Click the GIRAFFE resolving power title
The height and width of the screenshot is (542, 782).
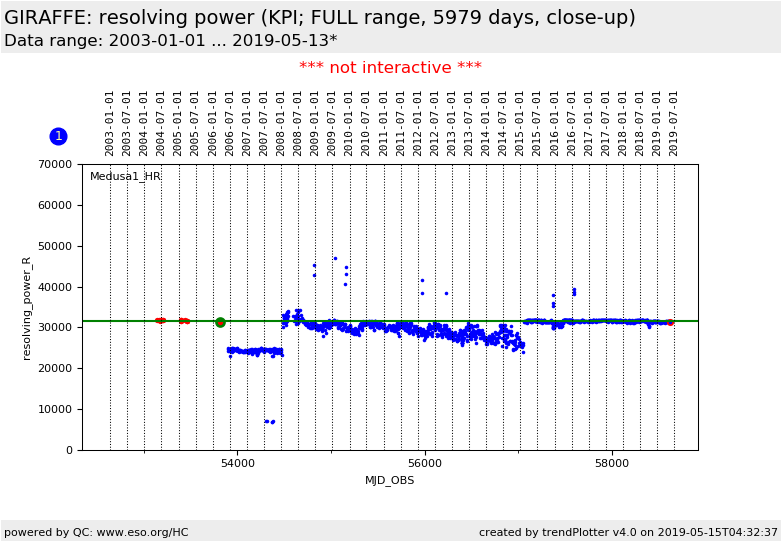tap(320, 18)
